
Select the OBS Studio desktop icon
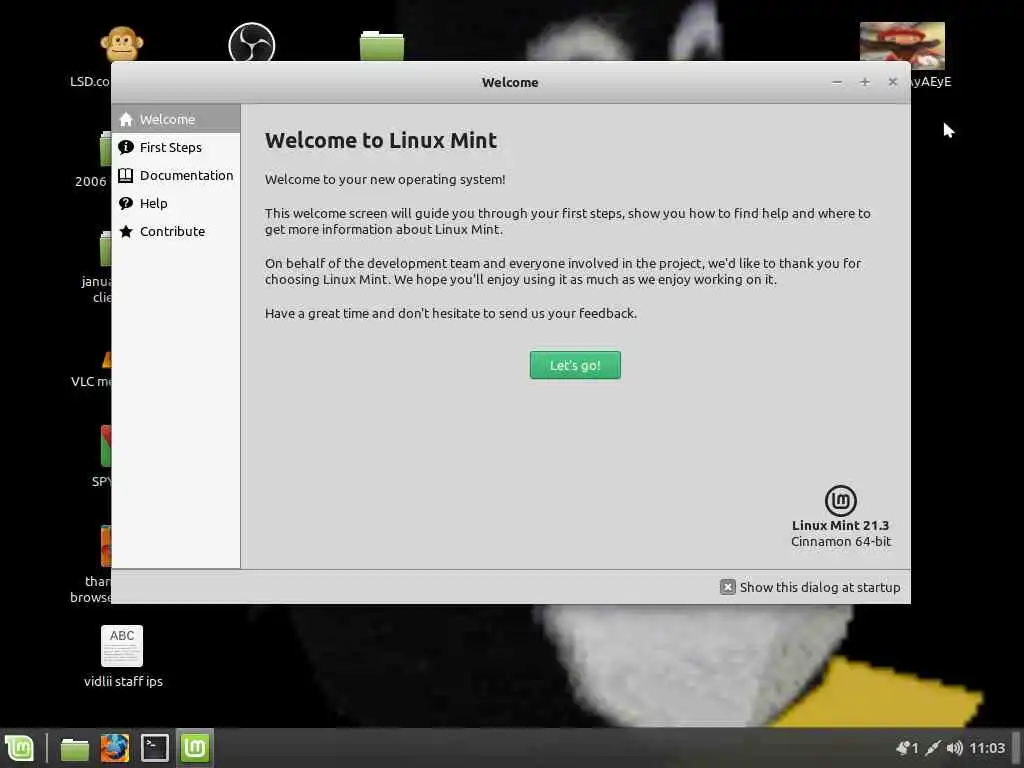tap(252, 42)
